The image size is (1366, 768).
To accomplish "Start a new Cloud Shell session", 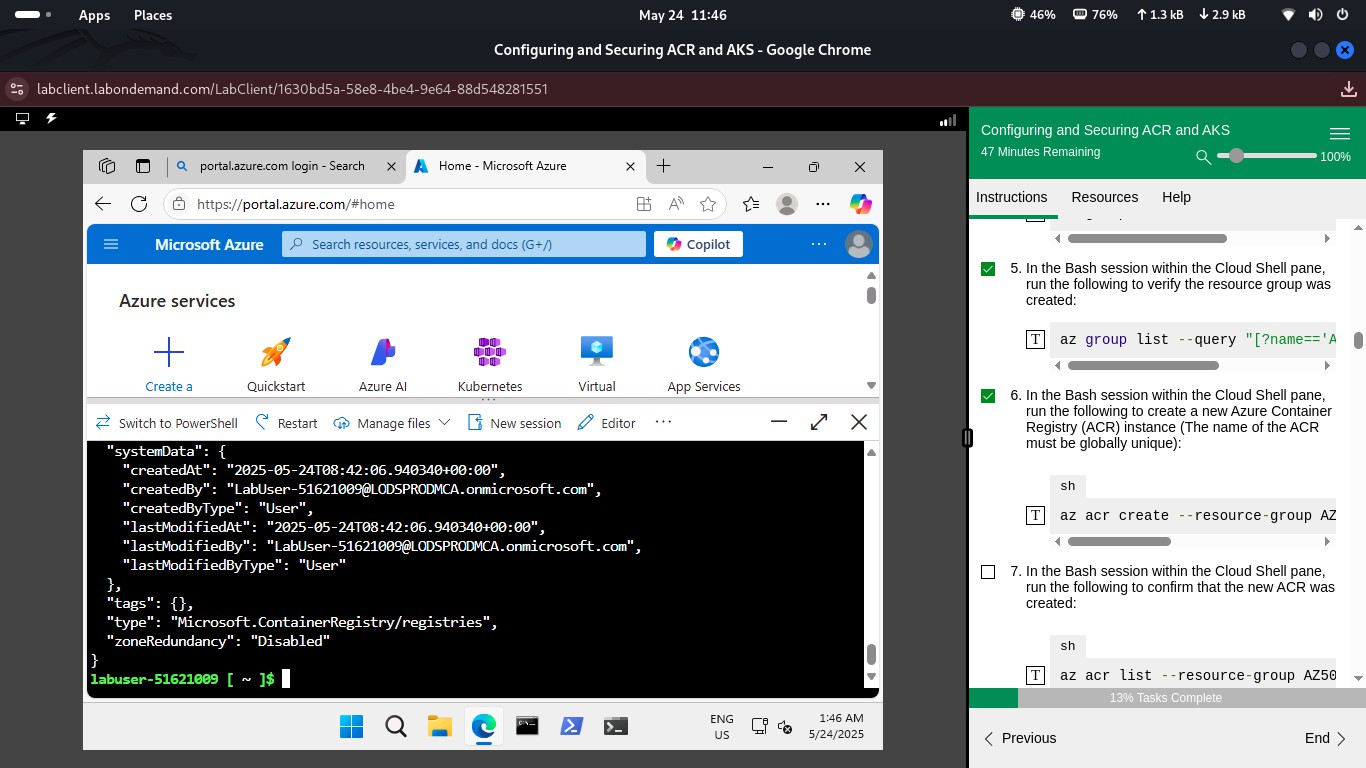I will [x=514, y=422].
